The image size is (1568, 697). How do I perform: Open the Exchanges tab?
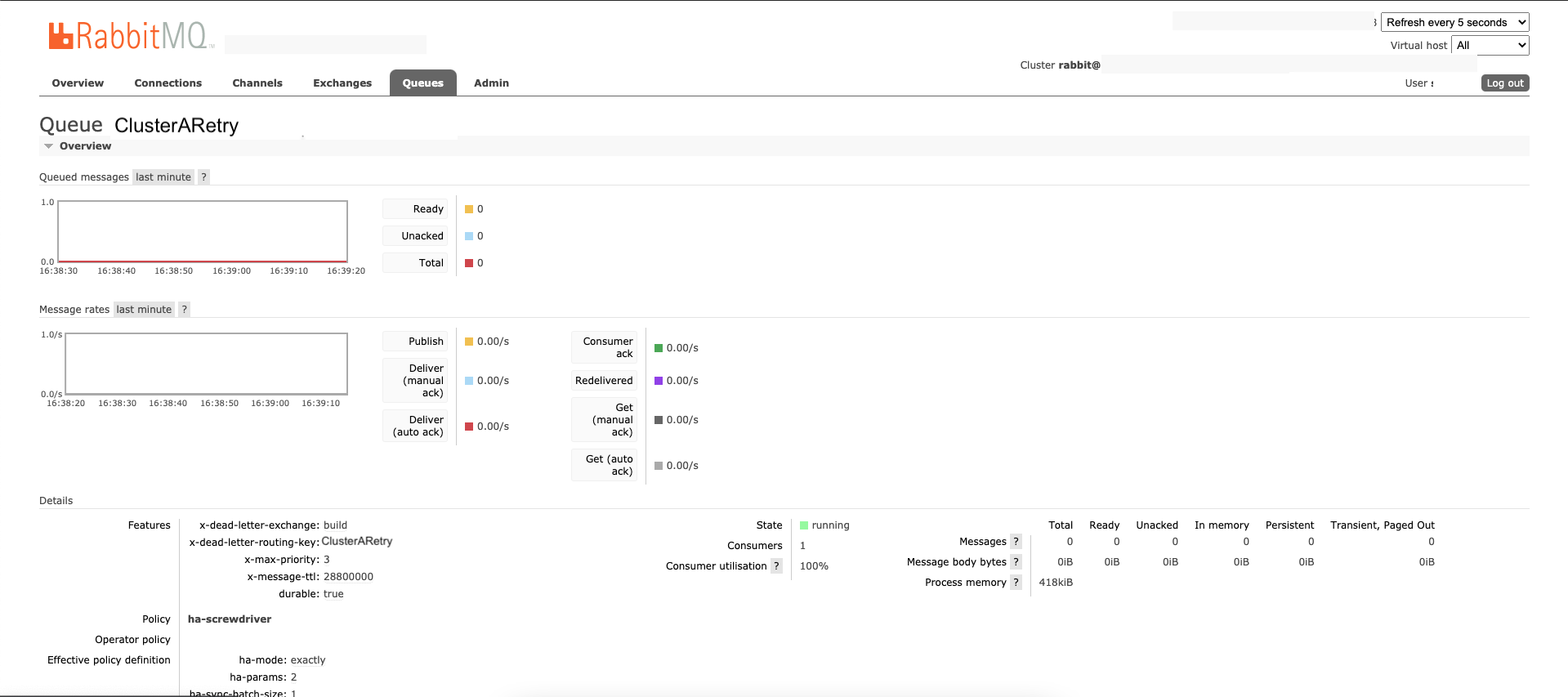(342, 83)
